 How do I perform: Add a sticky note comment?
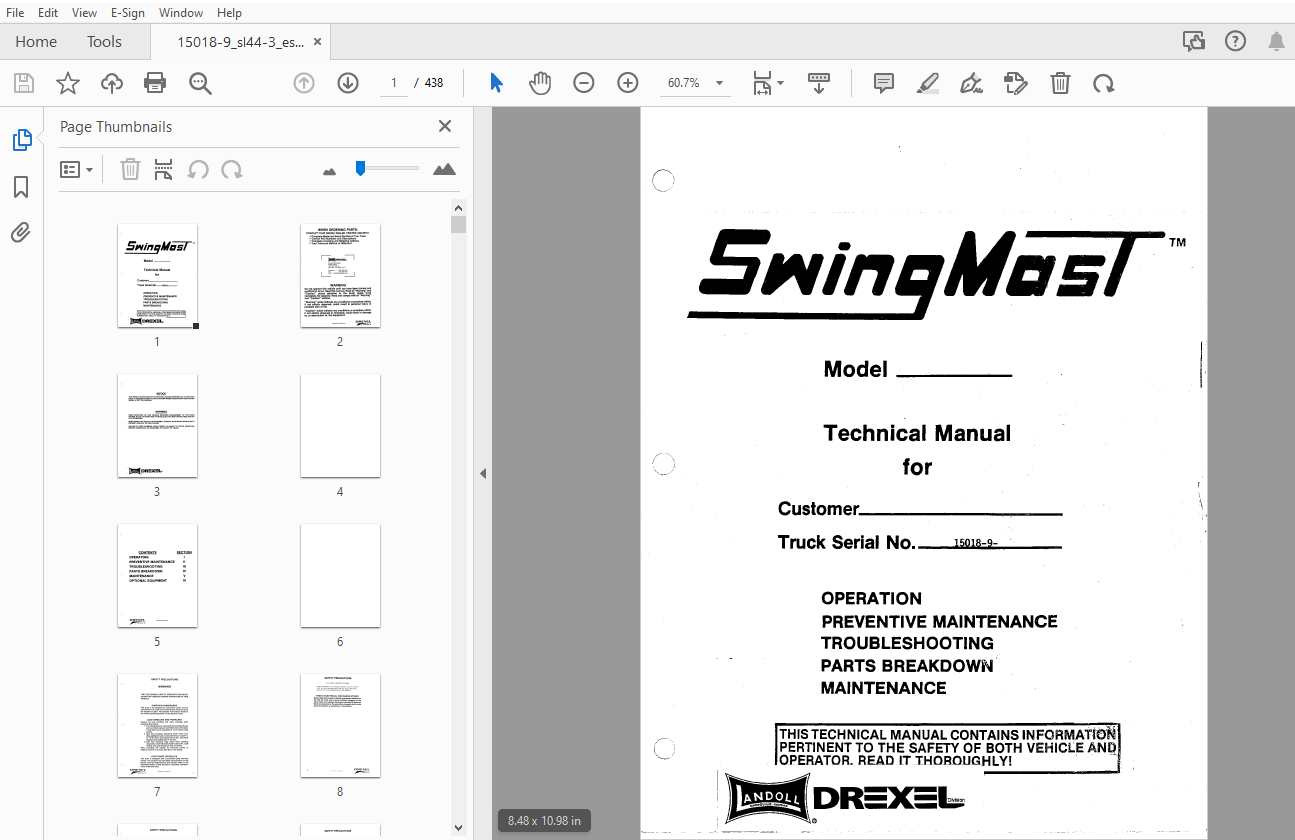(884, 83)
